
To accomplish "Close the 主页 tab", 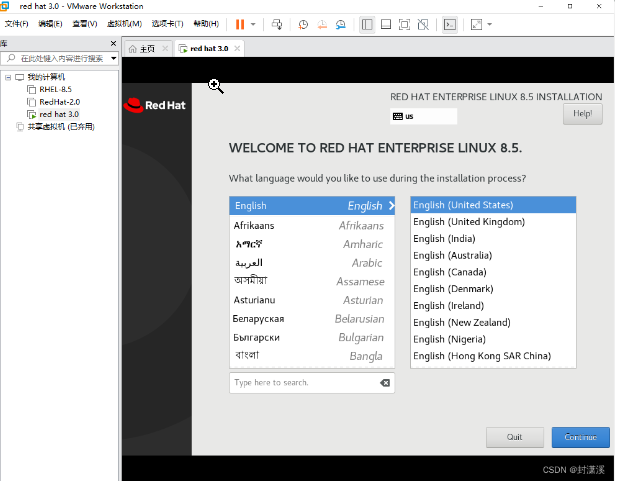I will tap(165, 48).
